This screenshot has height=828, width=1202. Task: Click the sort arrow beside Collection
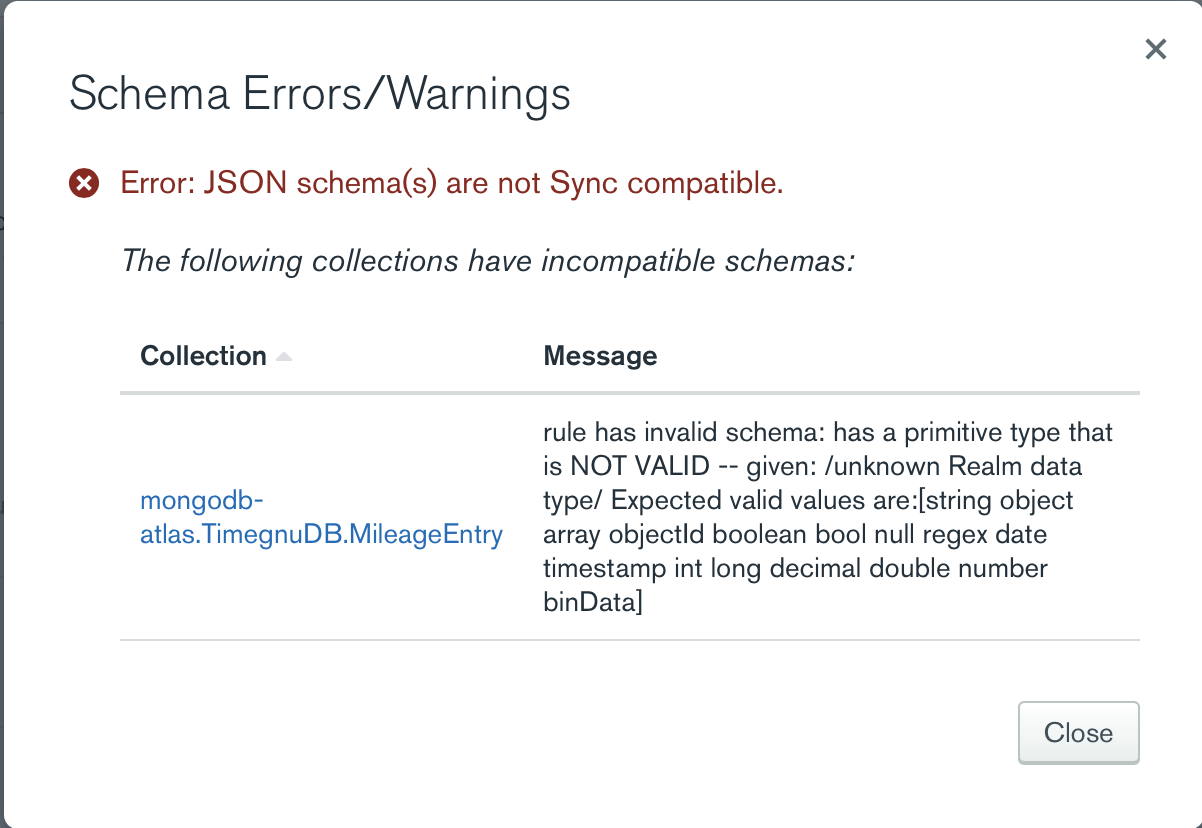coord(284,357)
